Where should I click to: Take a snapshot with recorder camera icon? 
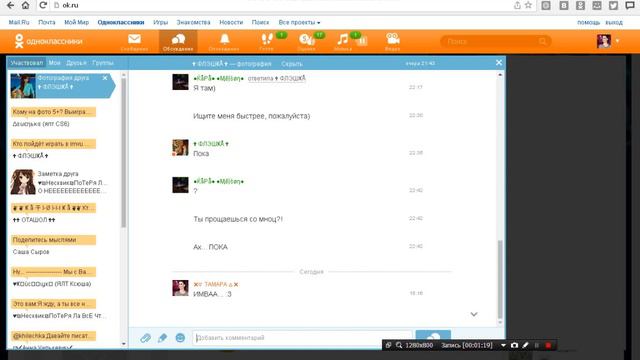click(x=514, y=345)
